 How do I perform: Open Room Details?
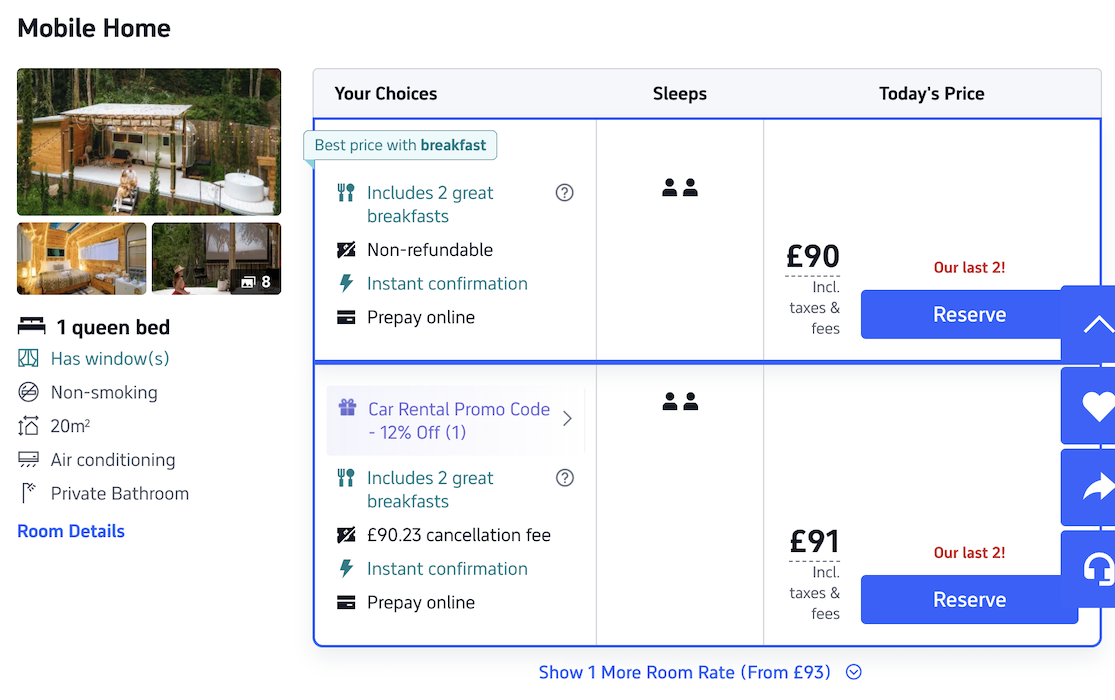click(x=70, y=531)
